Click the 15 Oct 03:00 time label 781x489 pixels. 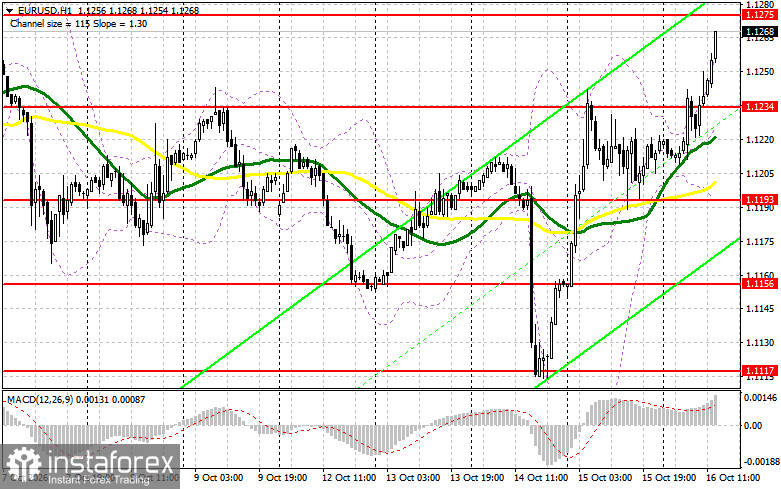click(x=605, y=478)
